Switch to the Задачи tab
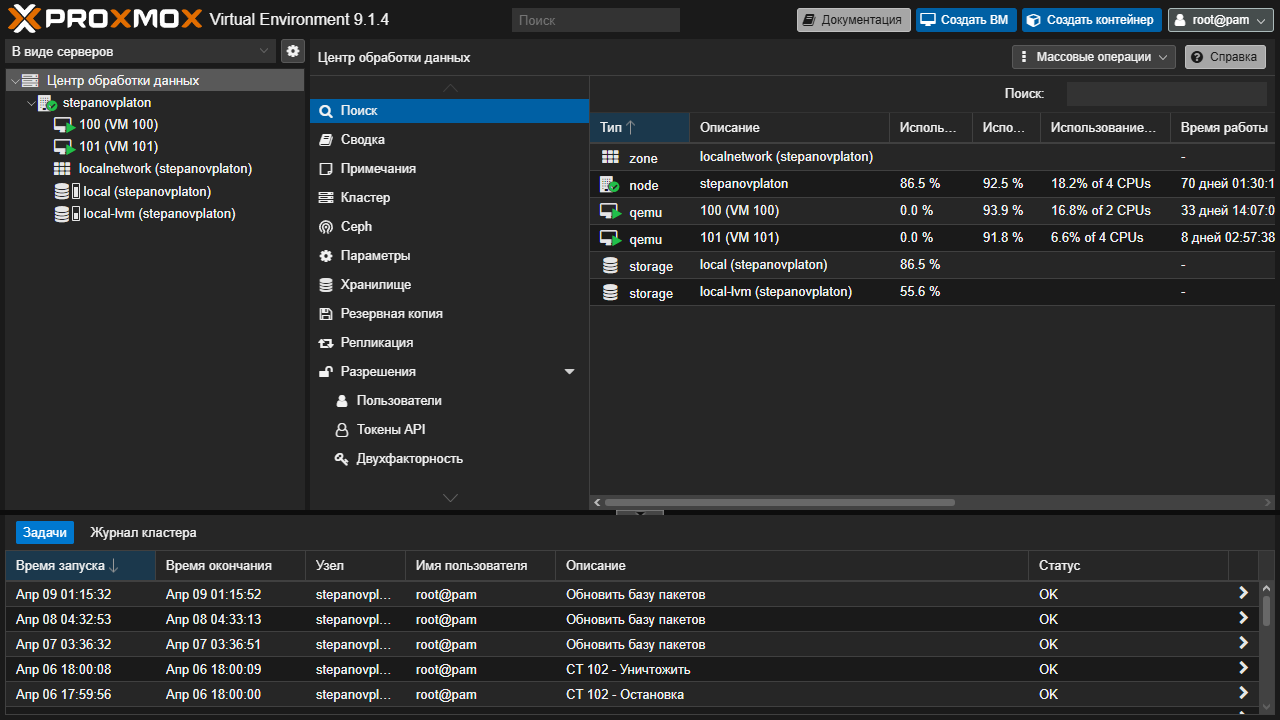 (x=45, y=533)
